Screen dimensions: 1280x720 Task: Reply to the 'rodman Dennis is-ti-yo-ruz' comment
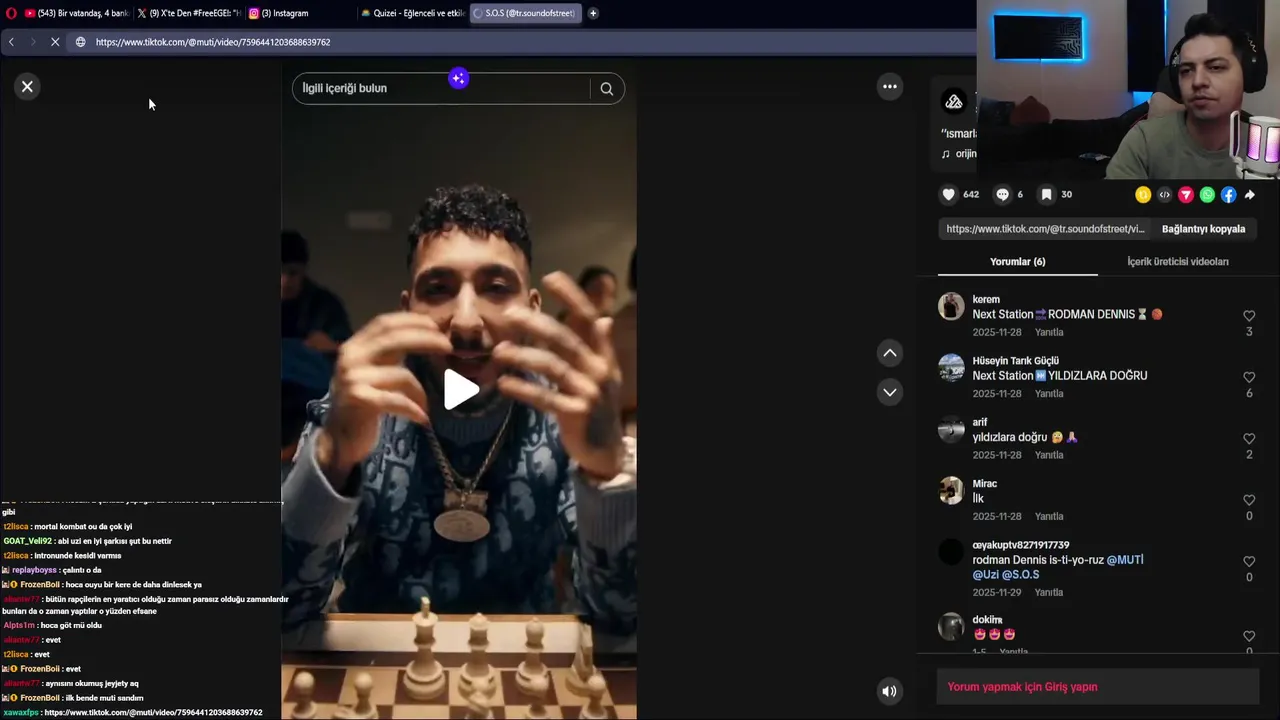coord(1048,593)
